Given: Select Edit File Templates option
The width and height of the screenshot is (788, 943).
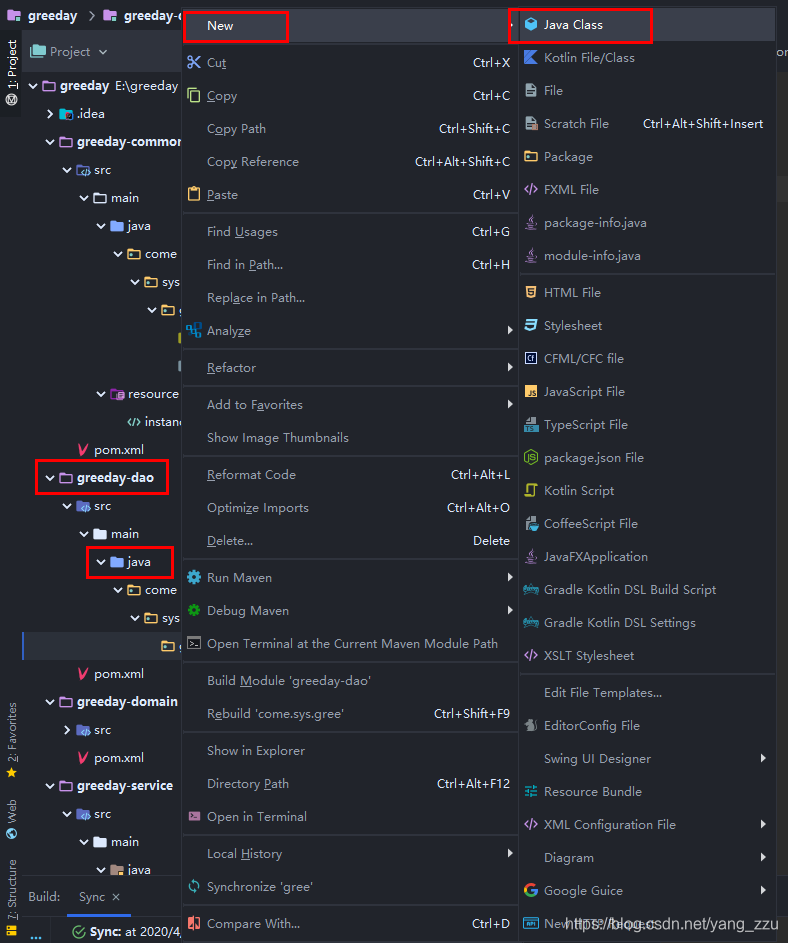Looking at the screenshot, I should click(x=647, y=693).
